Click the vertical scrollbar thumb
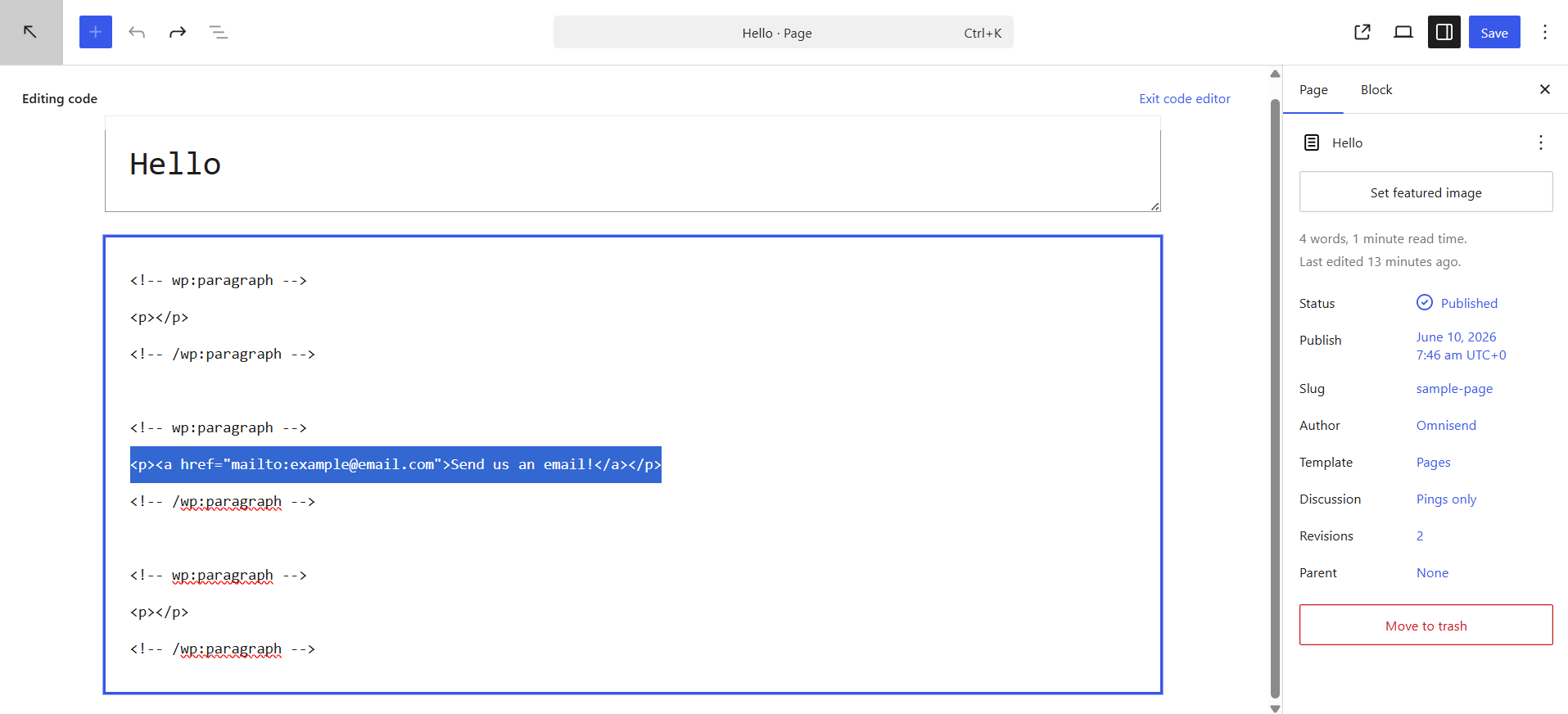Screen dimensions: 1568x714 coord(1275,398)
